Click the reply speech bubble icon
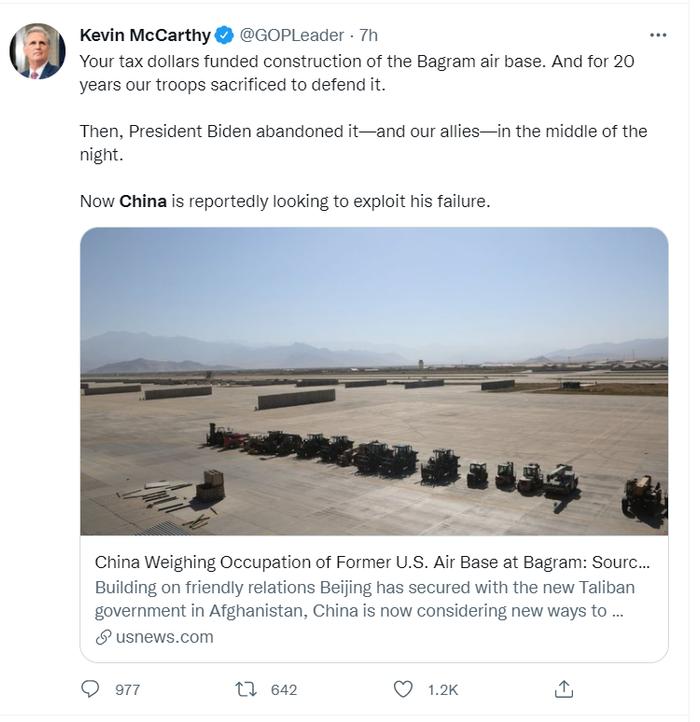Screen dimensions: 700x722 point(90,689)
